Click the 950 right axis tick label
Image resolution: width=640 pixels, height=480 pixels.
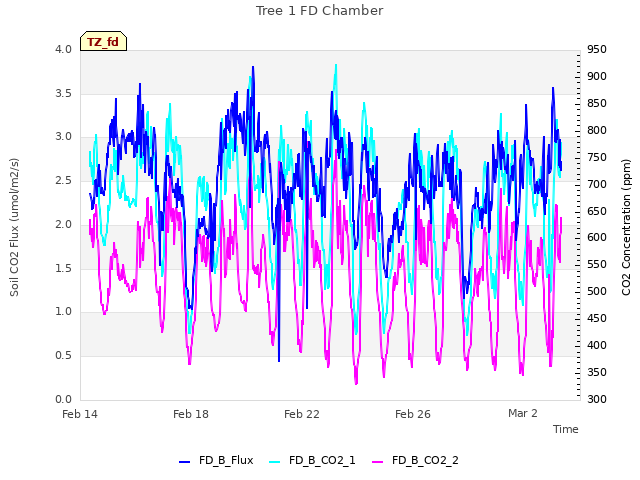click(597, 49)
